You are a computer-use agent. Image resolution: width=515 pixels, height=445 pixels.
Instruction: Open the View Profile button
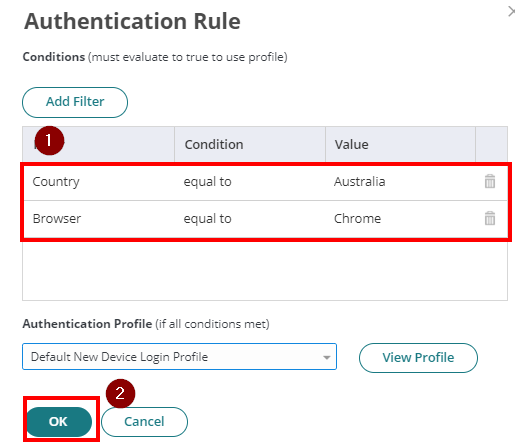click(x=418, y=358)
